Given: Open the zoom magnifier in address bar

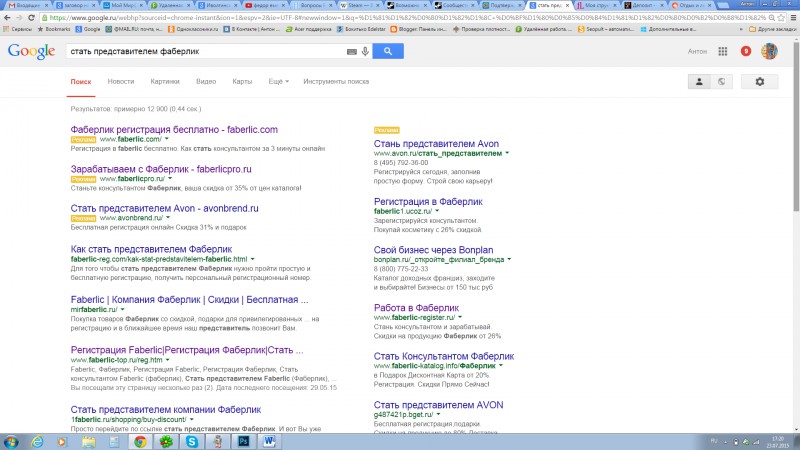Looking at the screenshot, I should point(771,17).
